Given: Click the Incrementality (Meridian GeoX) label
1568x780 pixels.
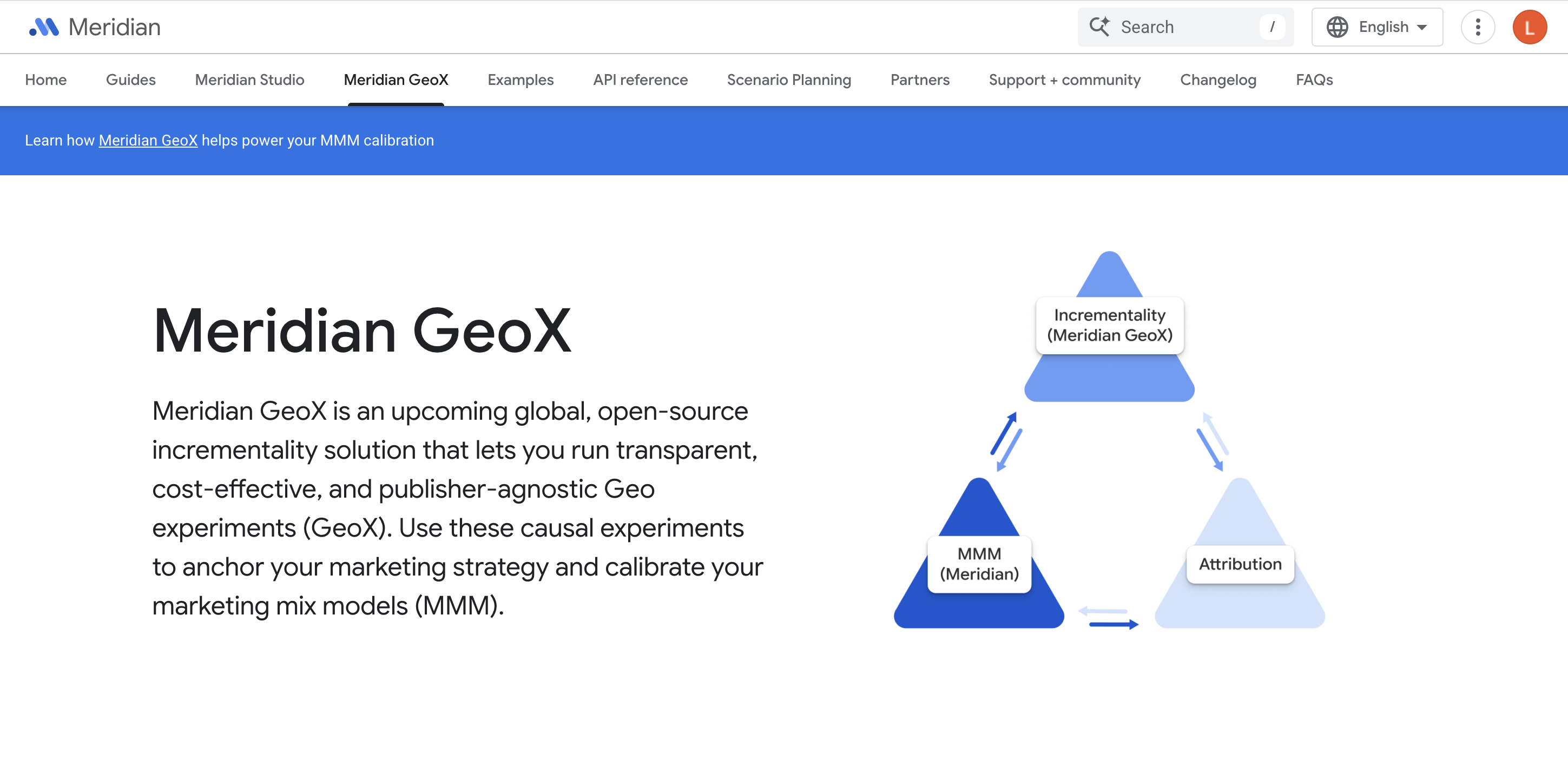Looking at the screenshot, I should tap(1110, 326).
